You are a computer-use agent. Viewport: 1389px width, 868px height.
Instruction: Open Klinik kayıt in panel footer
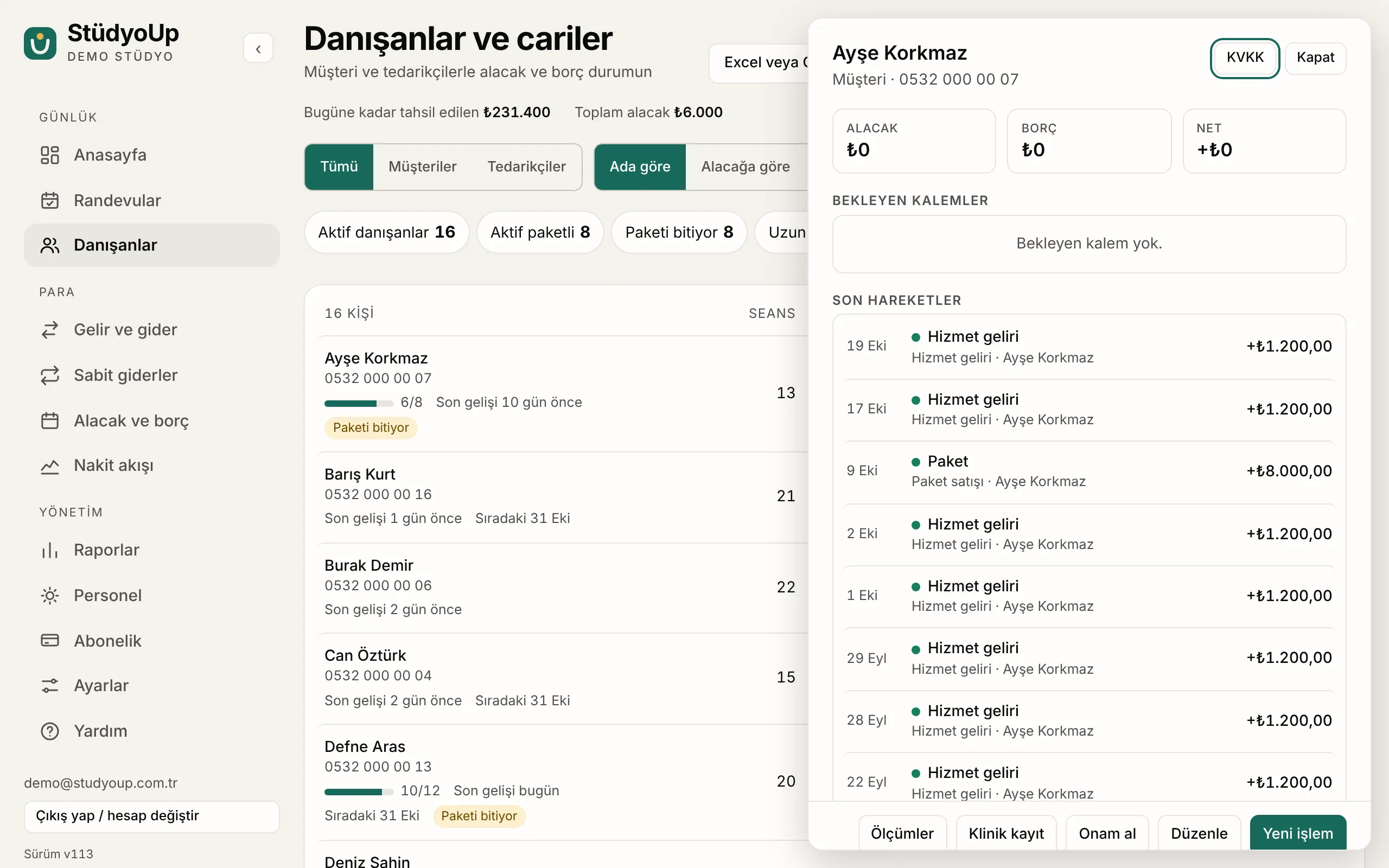(x=1005, y=832)
